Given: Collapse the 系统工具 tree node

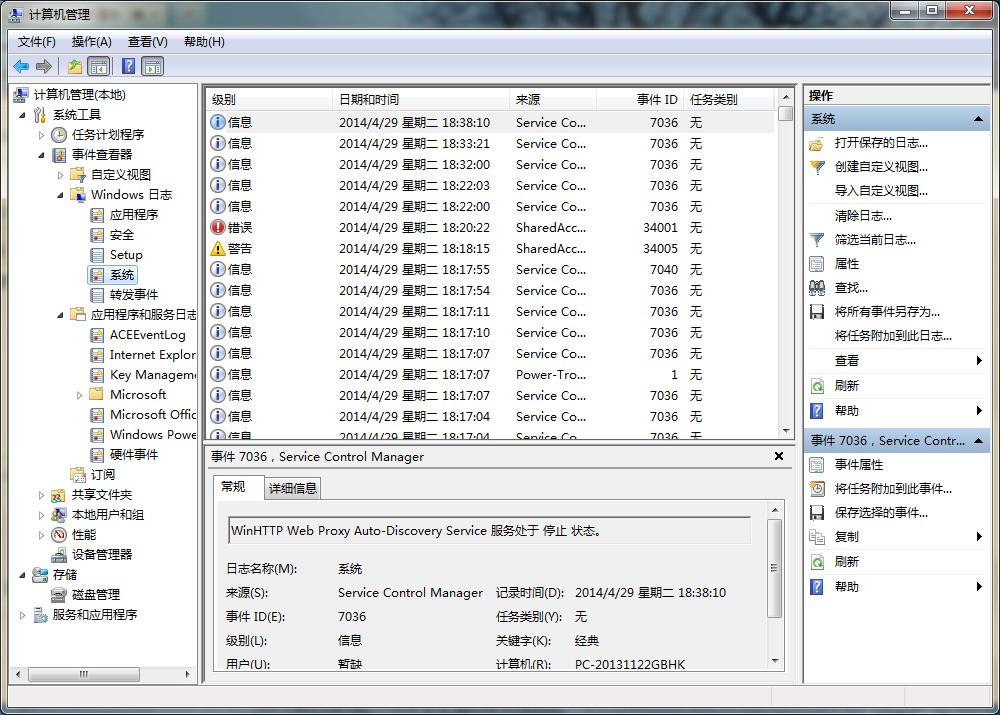Looking at the screenshot, I should point(22,115).
